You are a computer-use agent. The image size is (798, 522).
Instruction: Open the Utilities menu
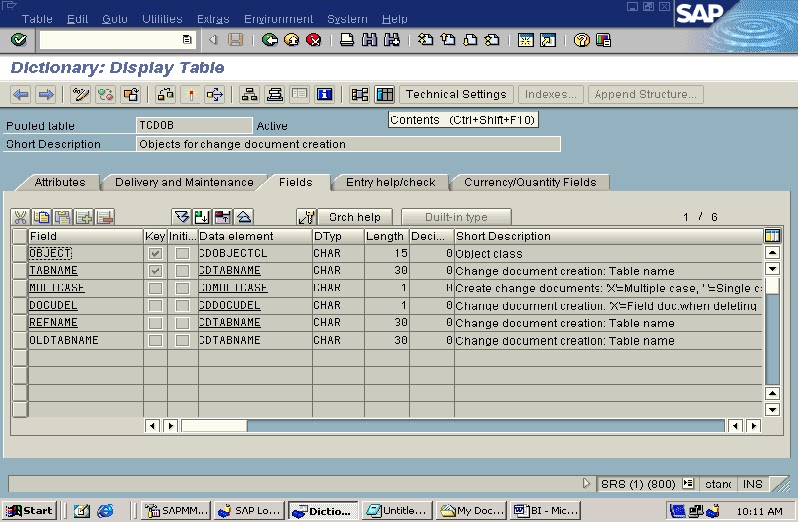coord(162,19)
